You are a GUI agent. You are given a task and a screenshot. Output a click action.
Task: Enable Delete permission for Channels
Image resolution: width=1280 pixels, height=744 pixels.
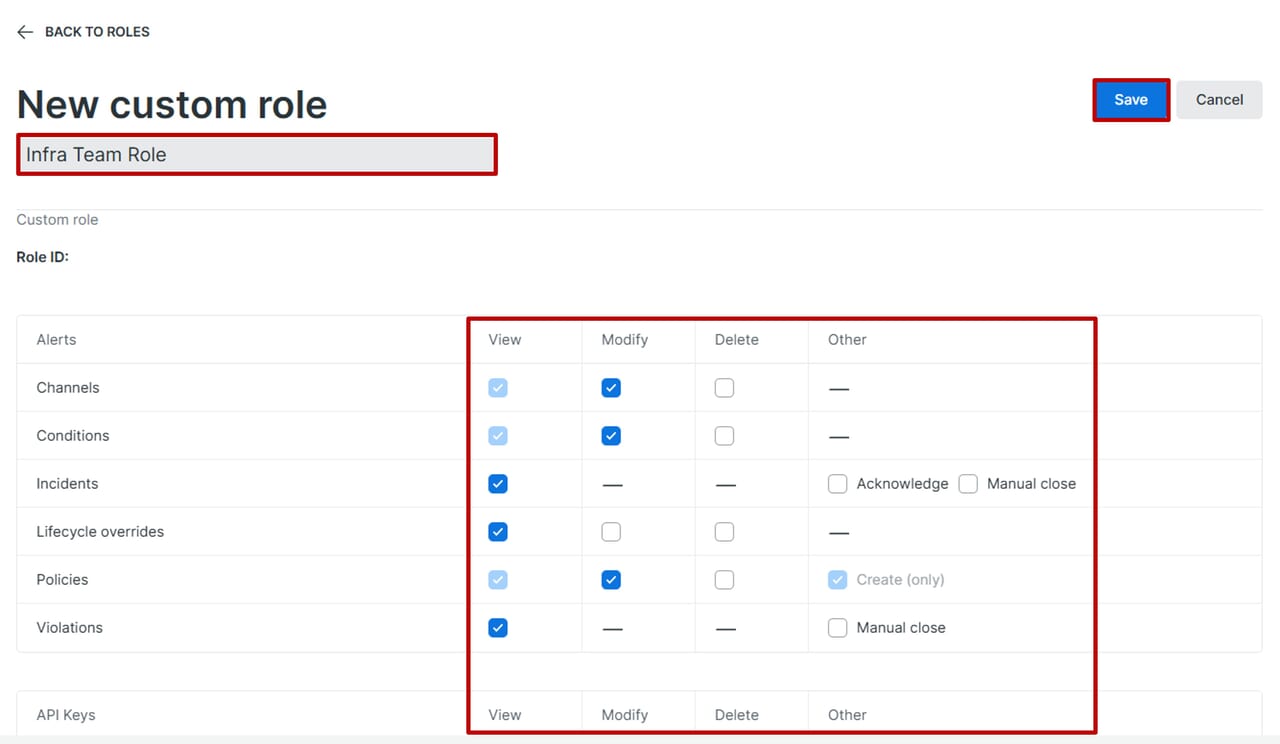724,388
